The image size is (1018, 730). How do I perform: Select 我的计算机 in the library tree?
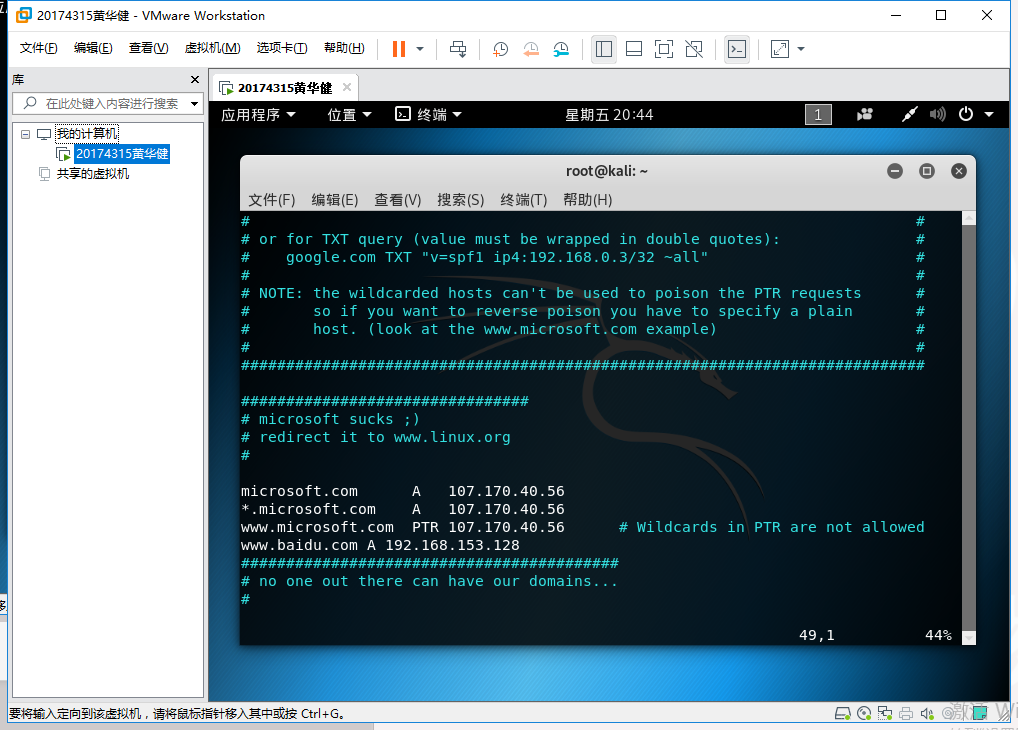86,134
